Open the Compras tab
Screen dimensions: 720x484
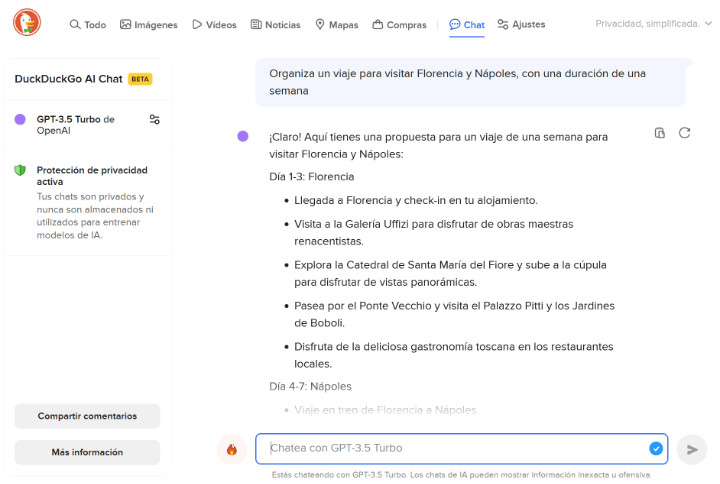[399, 25]
